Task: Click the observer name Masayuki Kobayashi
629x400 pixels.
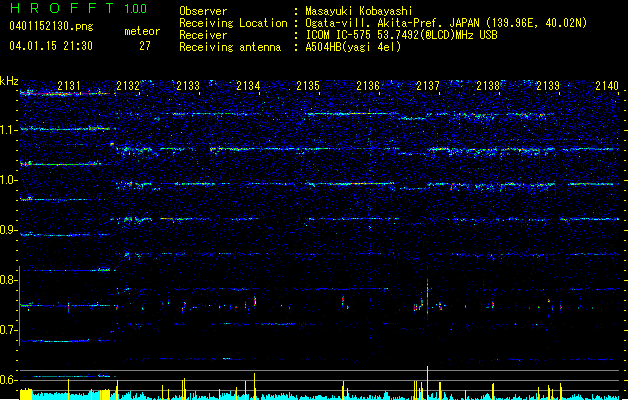Action: pyautogui.click(x=359, y=11)
